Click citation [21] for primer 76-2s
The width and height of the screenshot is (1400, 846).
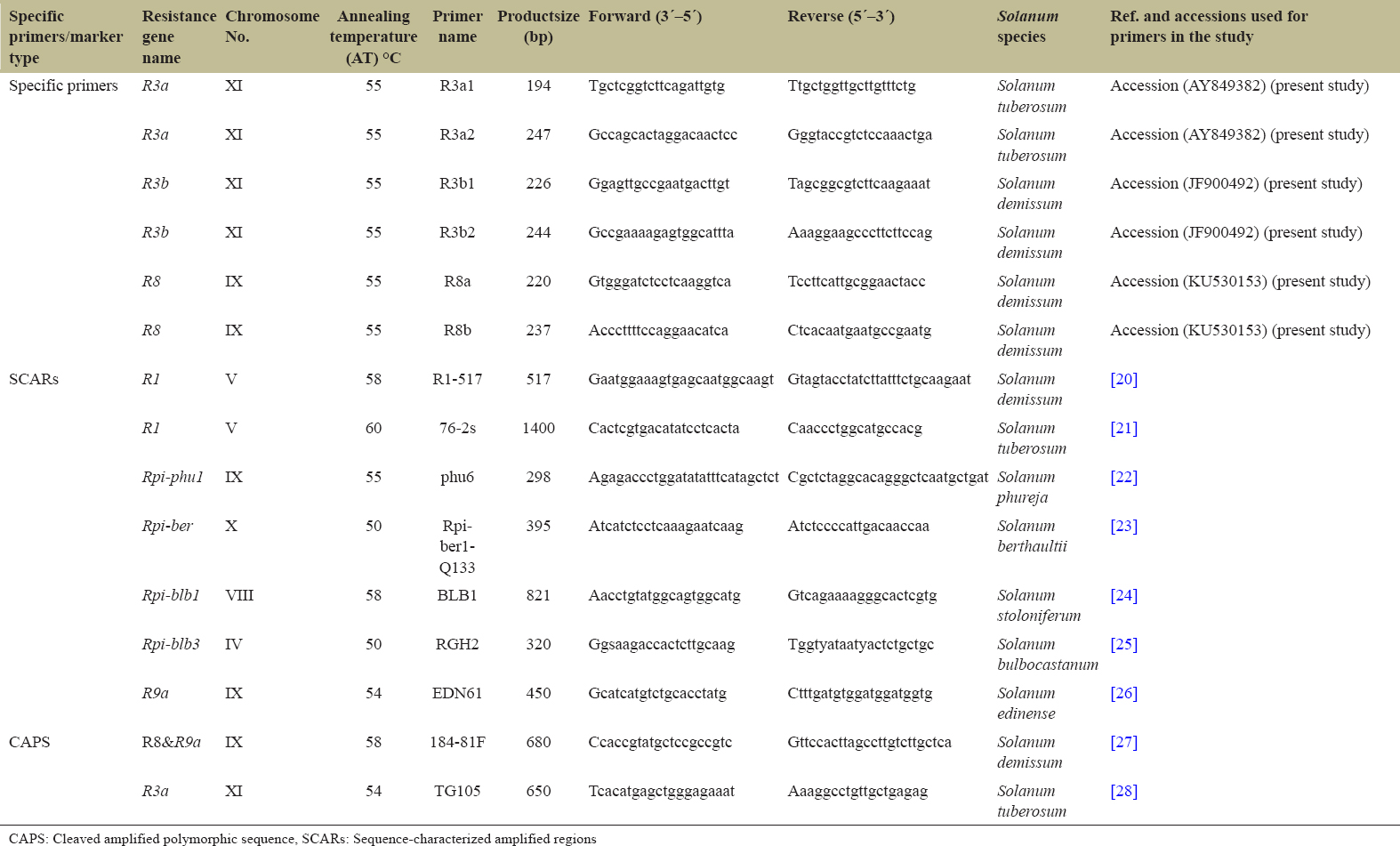[x=1123, y=428]
